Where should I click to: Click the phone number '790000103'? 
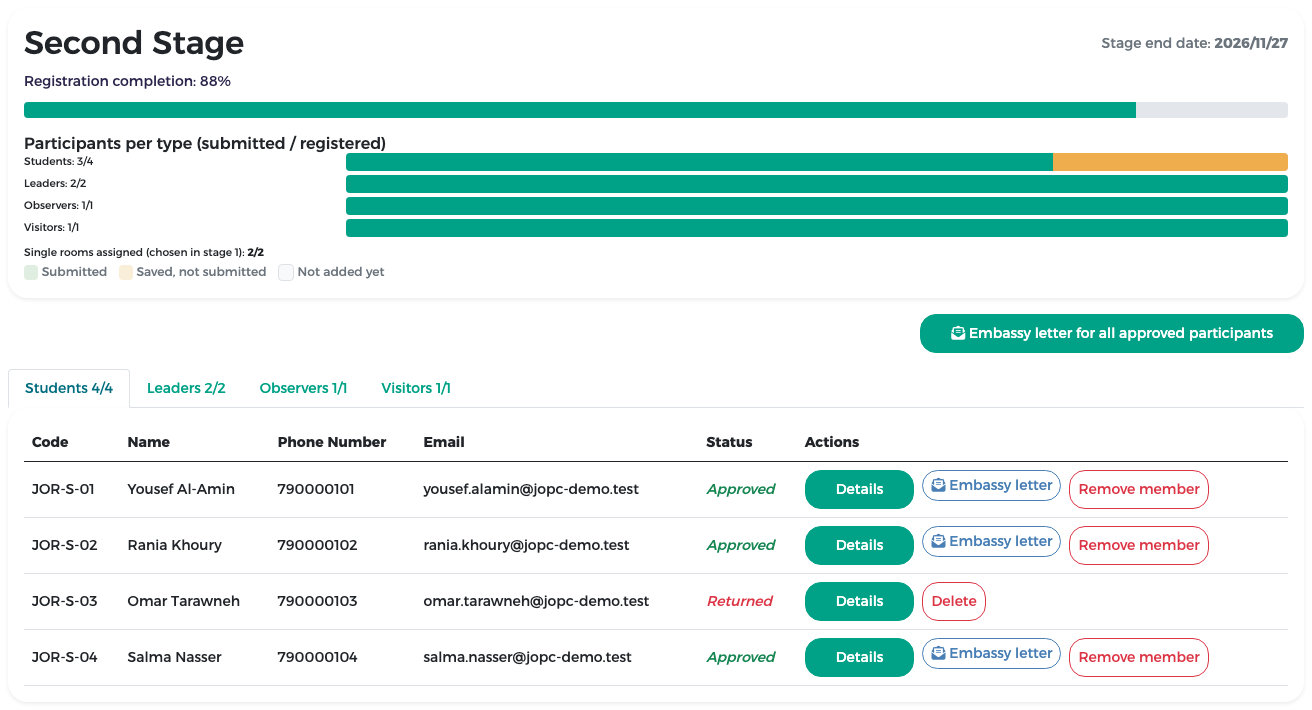pos(317,601)
